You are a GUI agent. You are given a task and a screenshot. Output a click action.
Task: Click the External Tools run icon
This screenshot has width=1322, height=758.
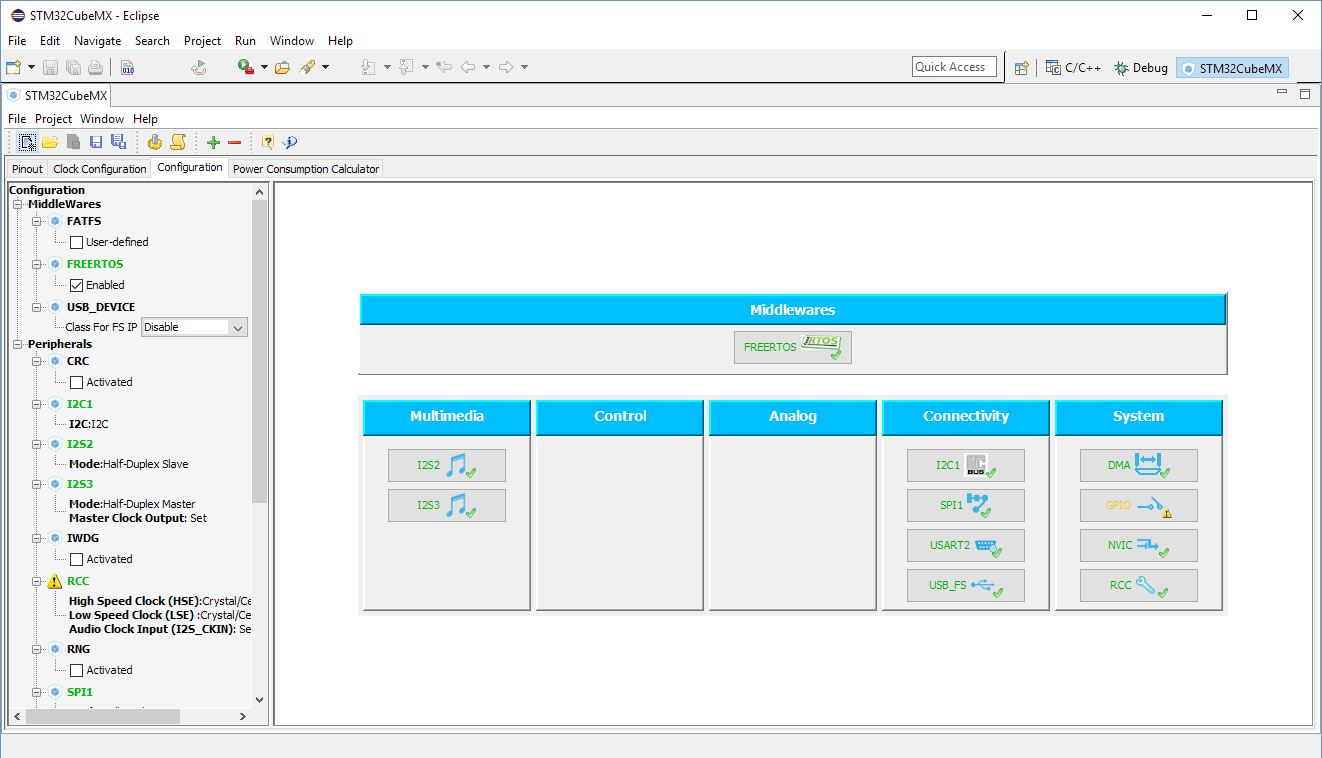pos(246,67)
